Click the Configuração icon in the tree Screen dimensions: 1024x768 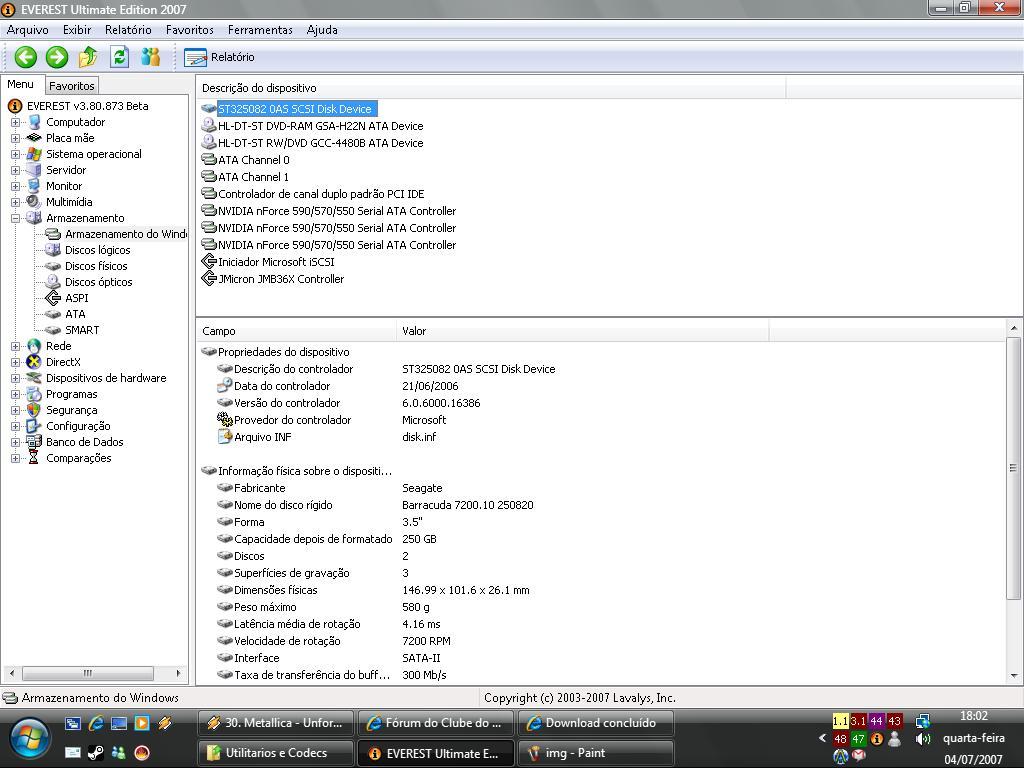pos(34,426)
